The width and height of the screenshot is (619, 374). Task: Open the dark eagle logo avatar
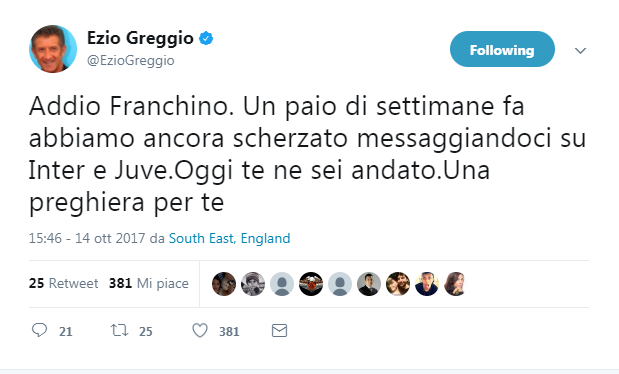(x=311, y=284)
